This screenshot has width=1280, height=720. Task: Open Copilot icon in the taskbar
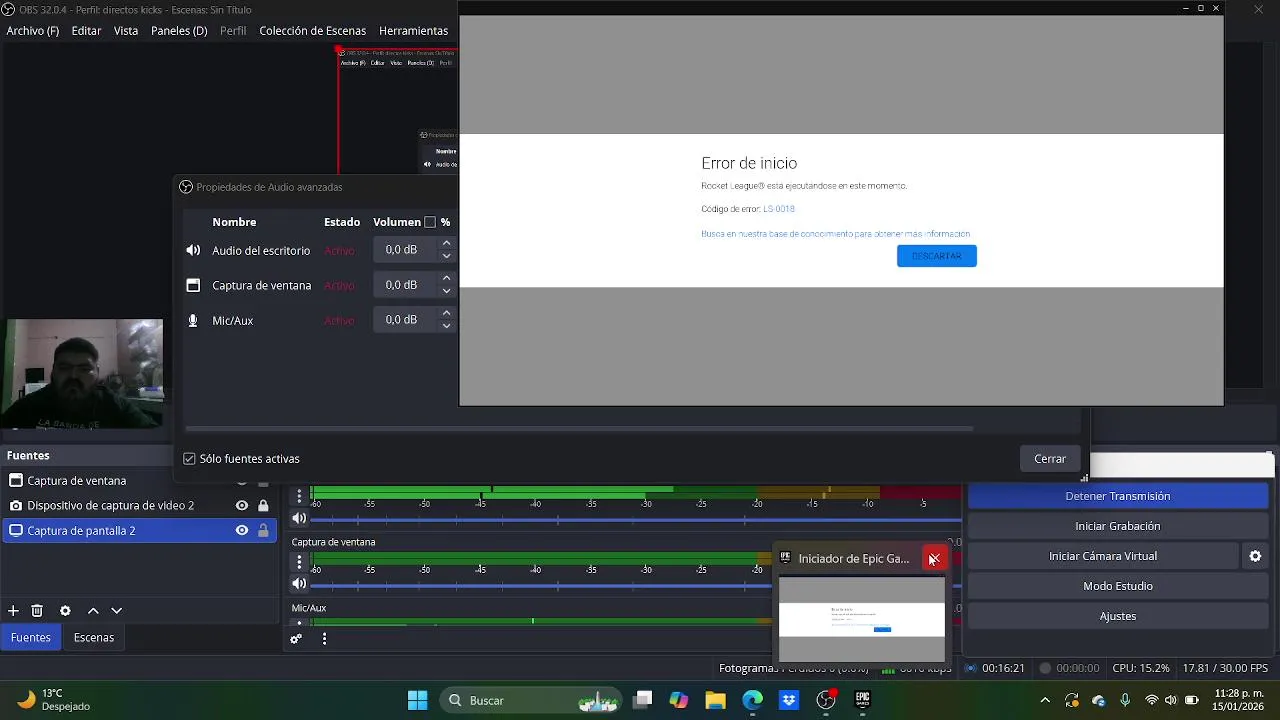(679, 700)
